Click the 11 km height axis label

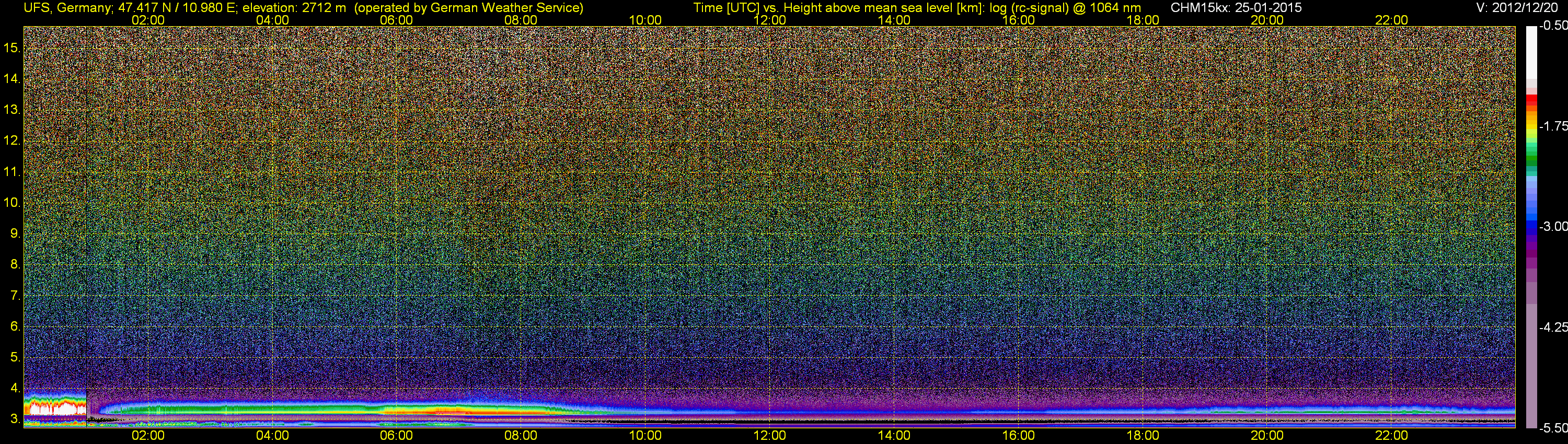(11, 172)
